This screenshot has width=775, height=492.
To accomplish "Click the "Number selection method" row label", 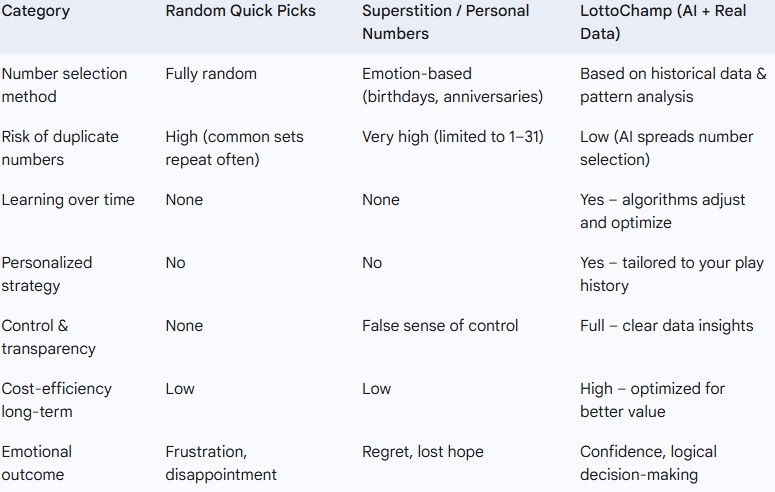I will pyautogui.click(x=64, y=85).
